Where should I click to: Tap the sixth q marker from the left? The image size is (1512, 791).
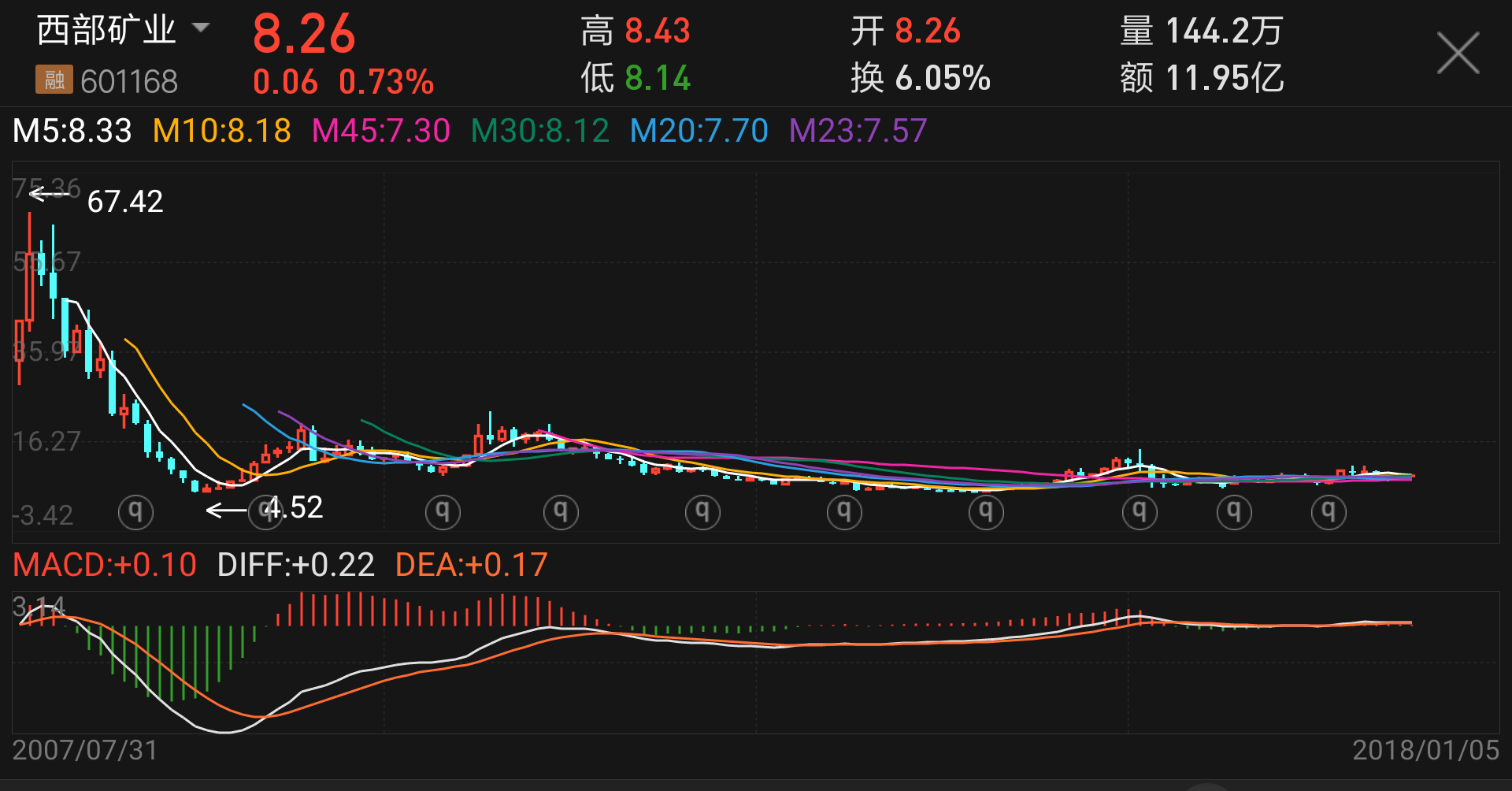coord(844,512)
